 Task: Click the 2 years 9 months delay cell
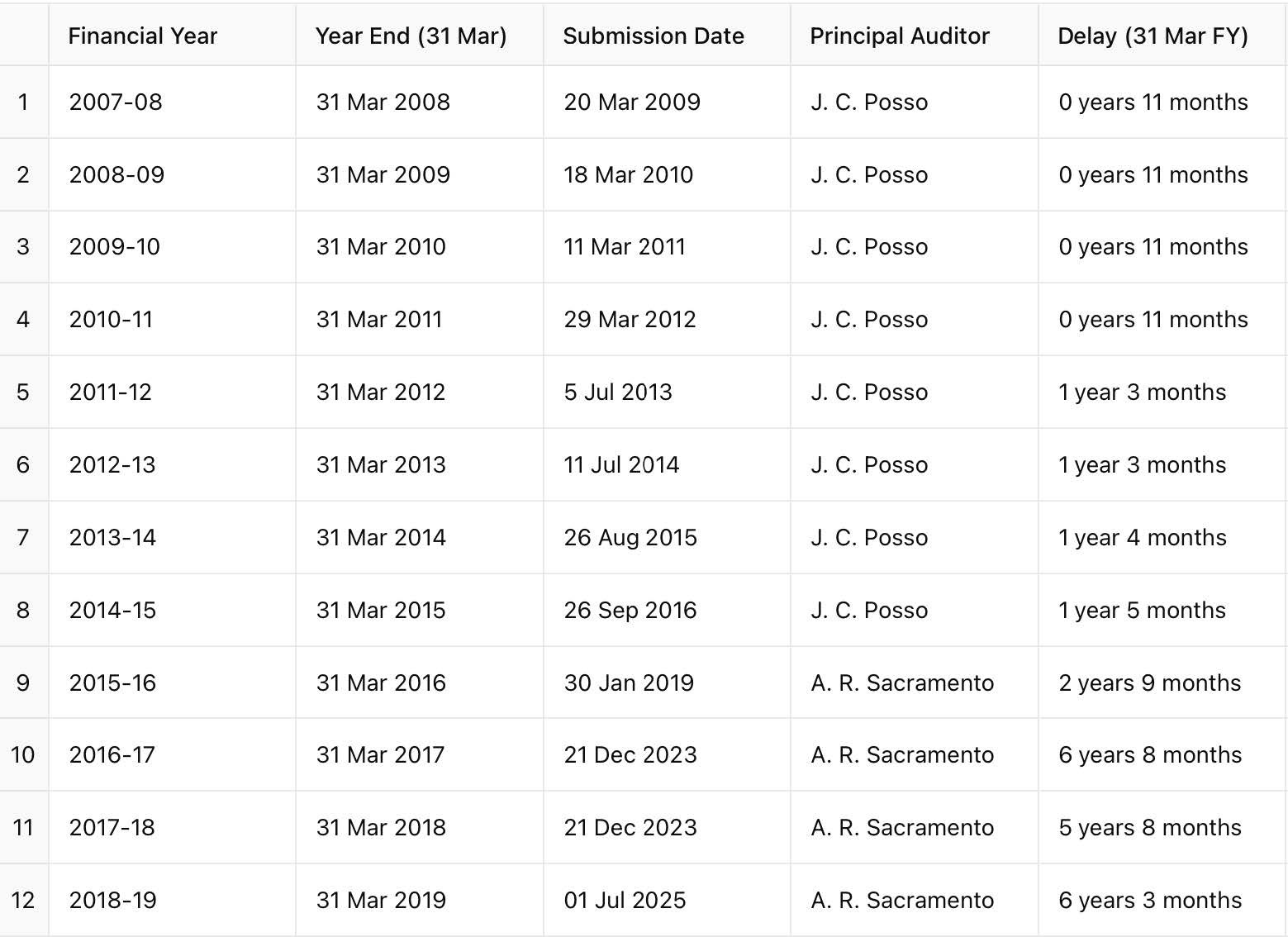point(1149,683)
